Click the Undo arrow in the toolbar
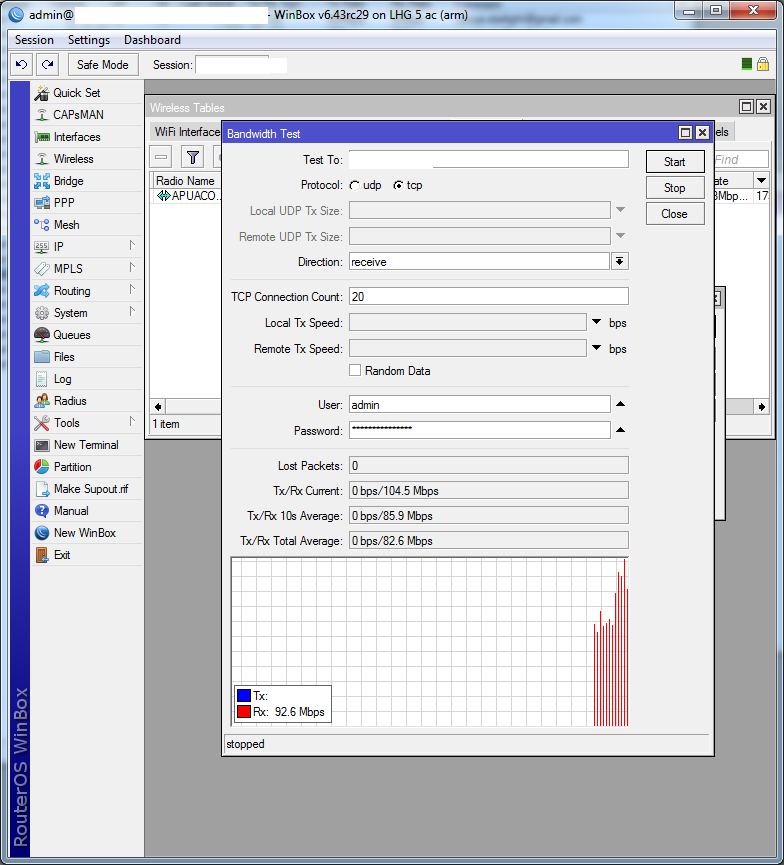This screenshot has height=865, width=784. (22, 65)
